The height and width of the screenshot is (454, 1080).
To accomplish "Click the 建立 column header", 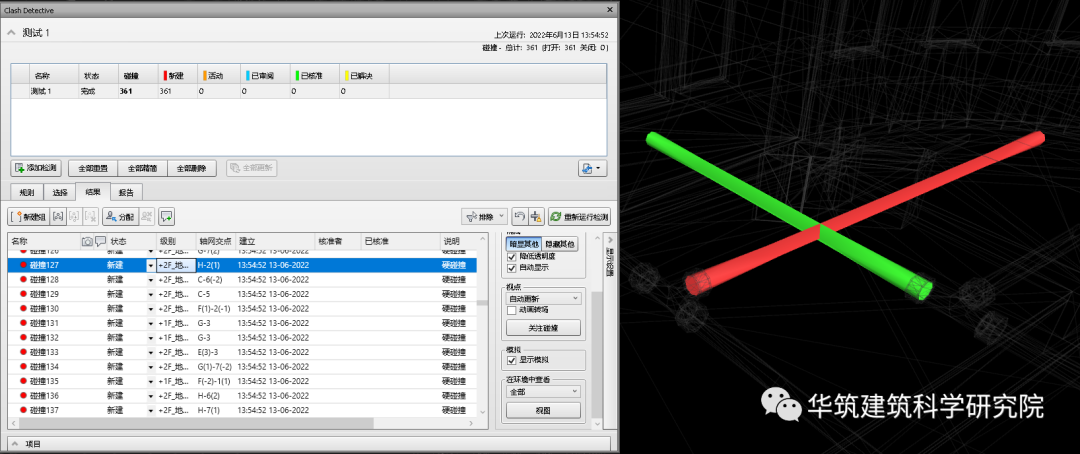I will coord(276,241).
